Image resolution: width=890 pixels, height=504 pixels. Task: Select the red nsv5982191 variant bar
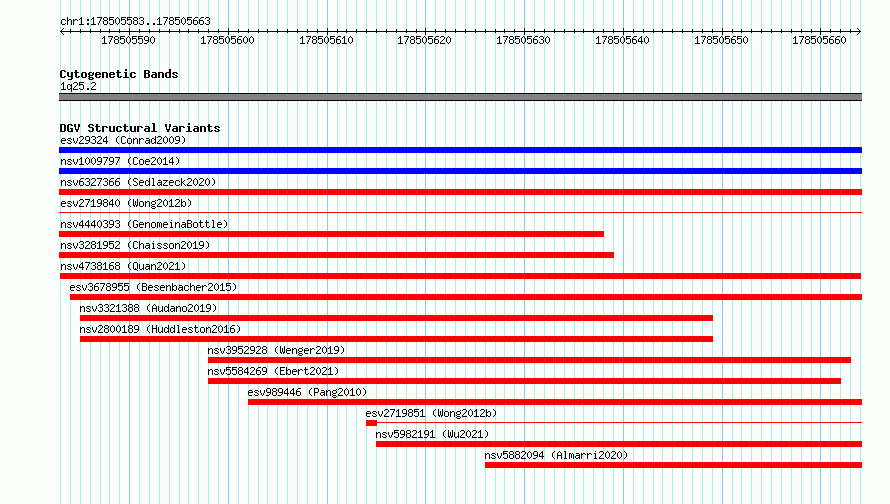coord(619,444)
